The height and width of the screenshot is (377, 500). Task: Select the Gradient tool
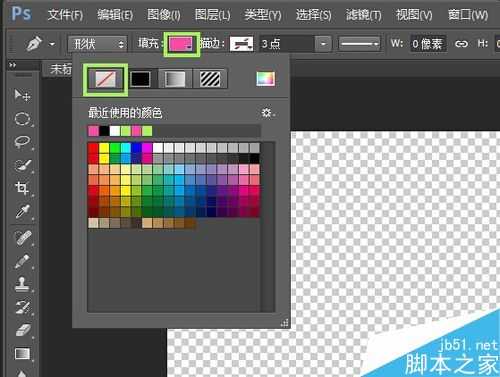[22, 354]
